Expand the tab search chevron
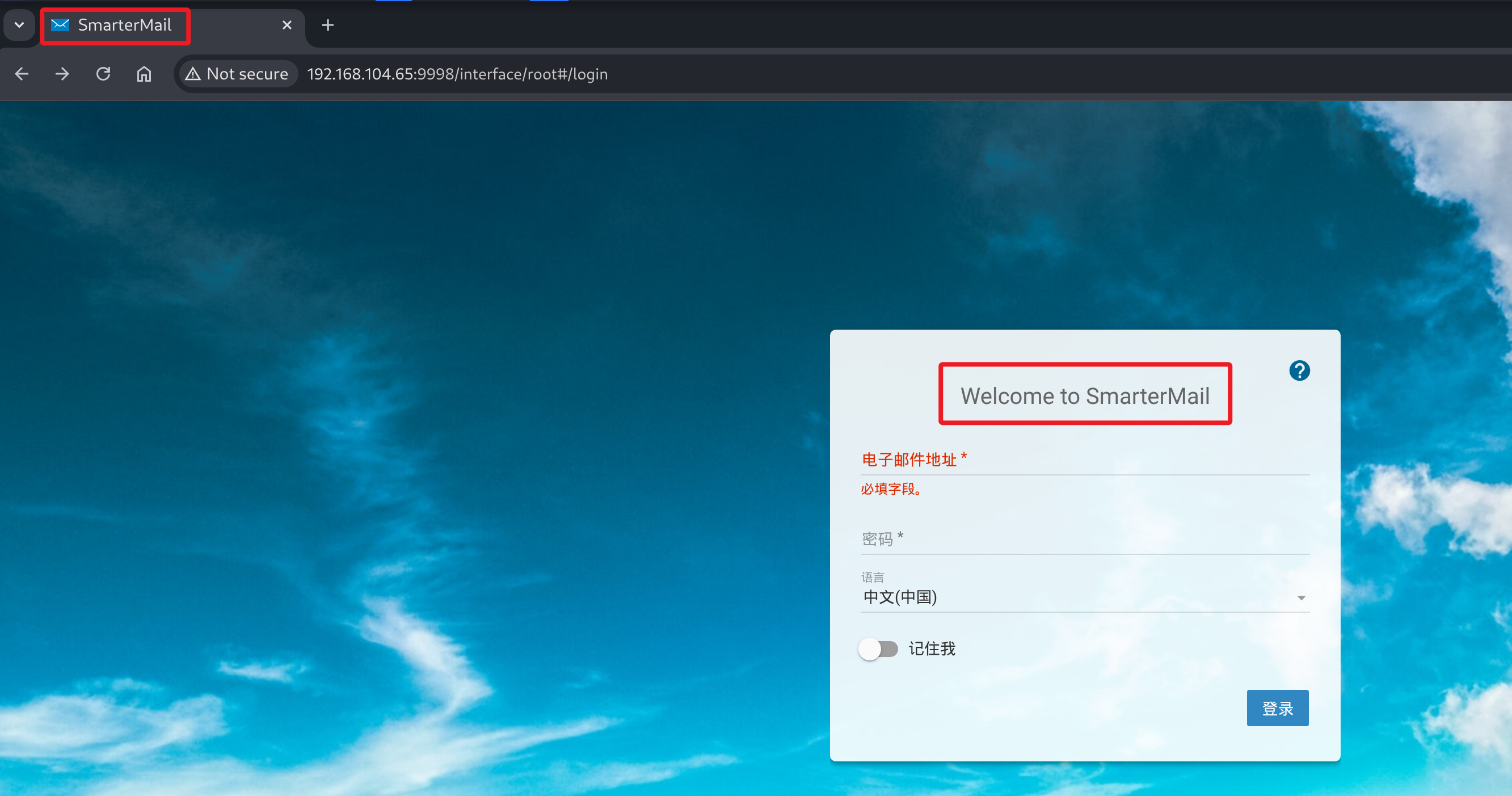 tap(19, 25)
